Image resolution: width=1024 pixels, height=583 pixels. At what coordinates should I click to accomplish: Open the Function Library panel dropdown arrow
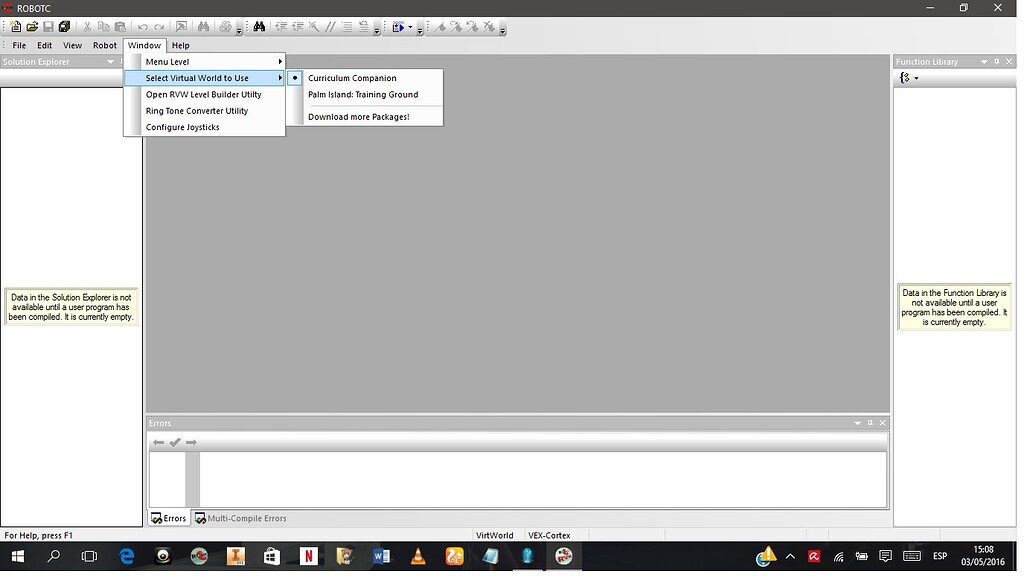[984, 62]
